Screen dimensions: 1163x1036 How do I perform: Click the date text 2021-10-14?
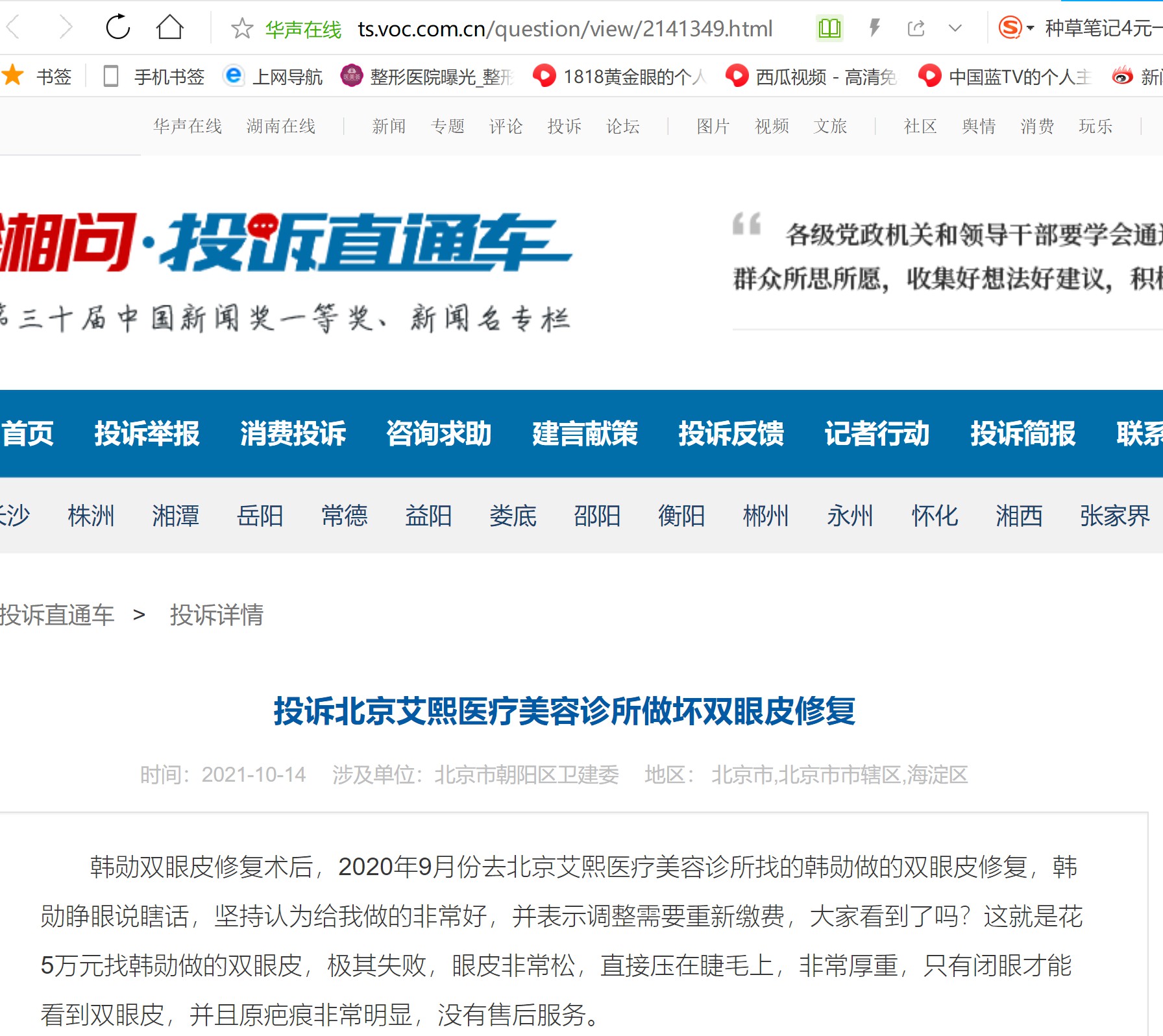[254, 775]
